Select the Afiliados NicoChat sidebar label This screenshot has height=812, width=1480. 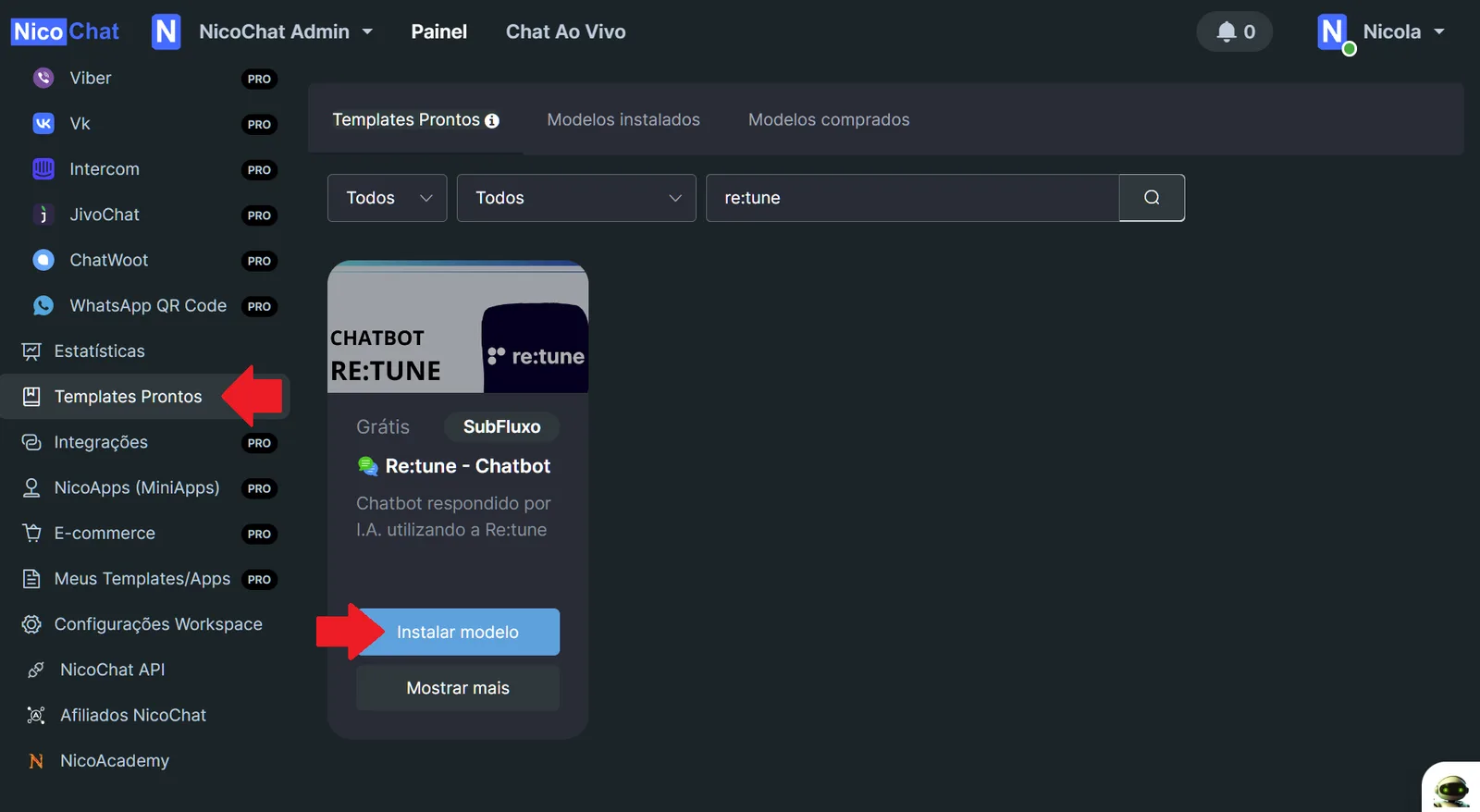[133, 715]
